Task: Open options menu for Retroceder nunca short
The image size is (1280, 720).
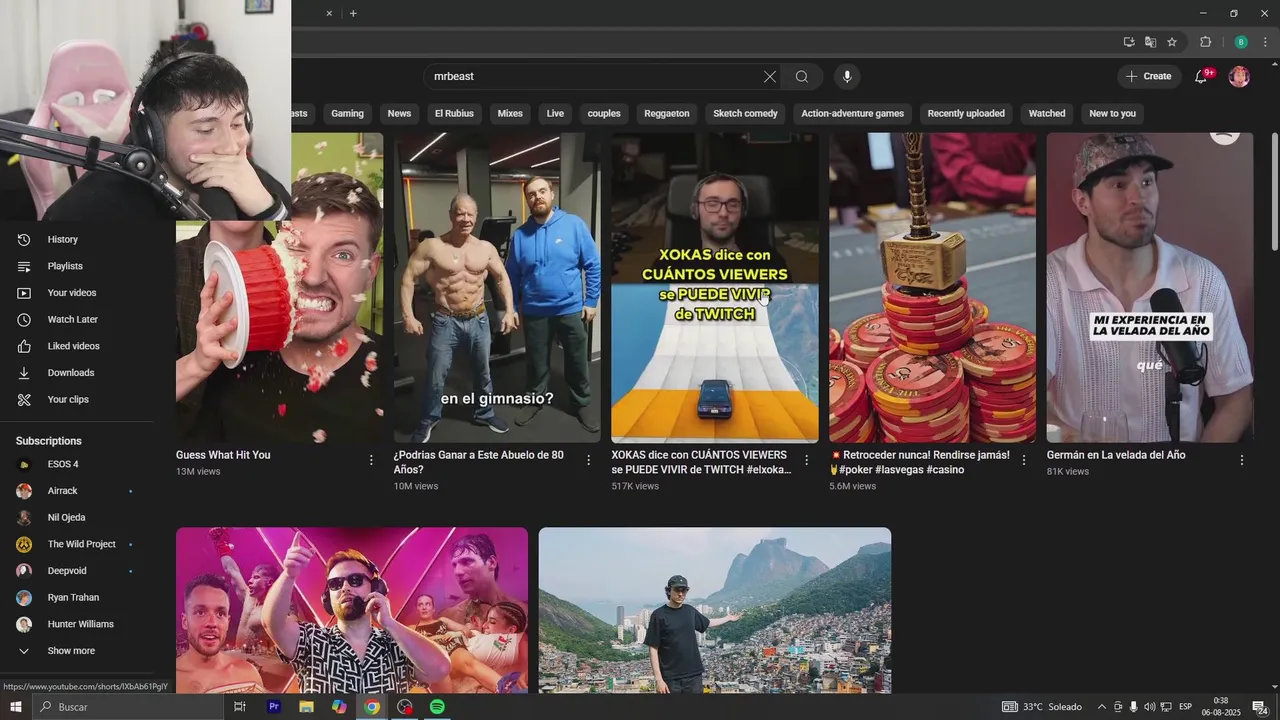Action: 1023,460
